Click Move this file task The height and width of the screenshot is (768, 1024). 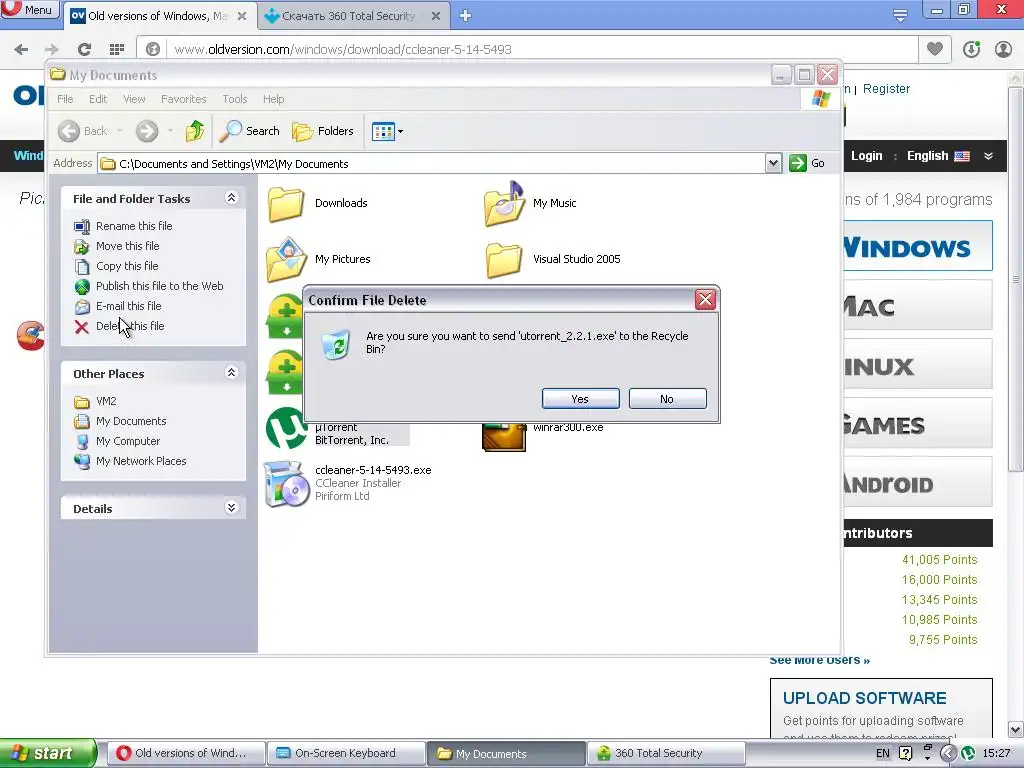(x=127, y=246)
